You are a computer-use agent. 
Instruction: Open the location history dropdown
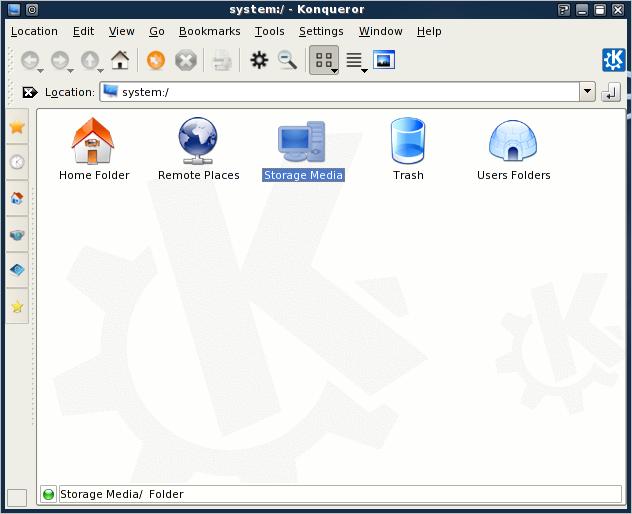coord(587,92)
